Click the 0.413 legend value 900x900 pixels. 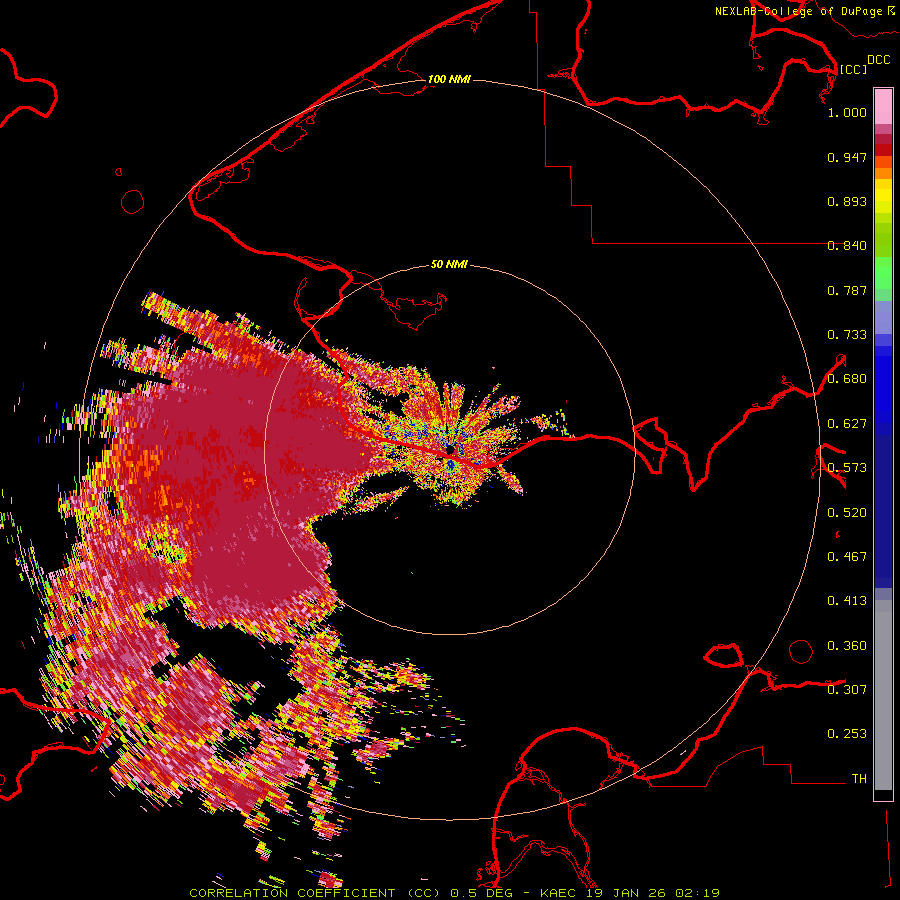click(x=847, y=601)
